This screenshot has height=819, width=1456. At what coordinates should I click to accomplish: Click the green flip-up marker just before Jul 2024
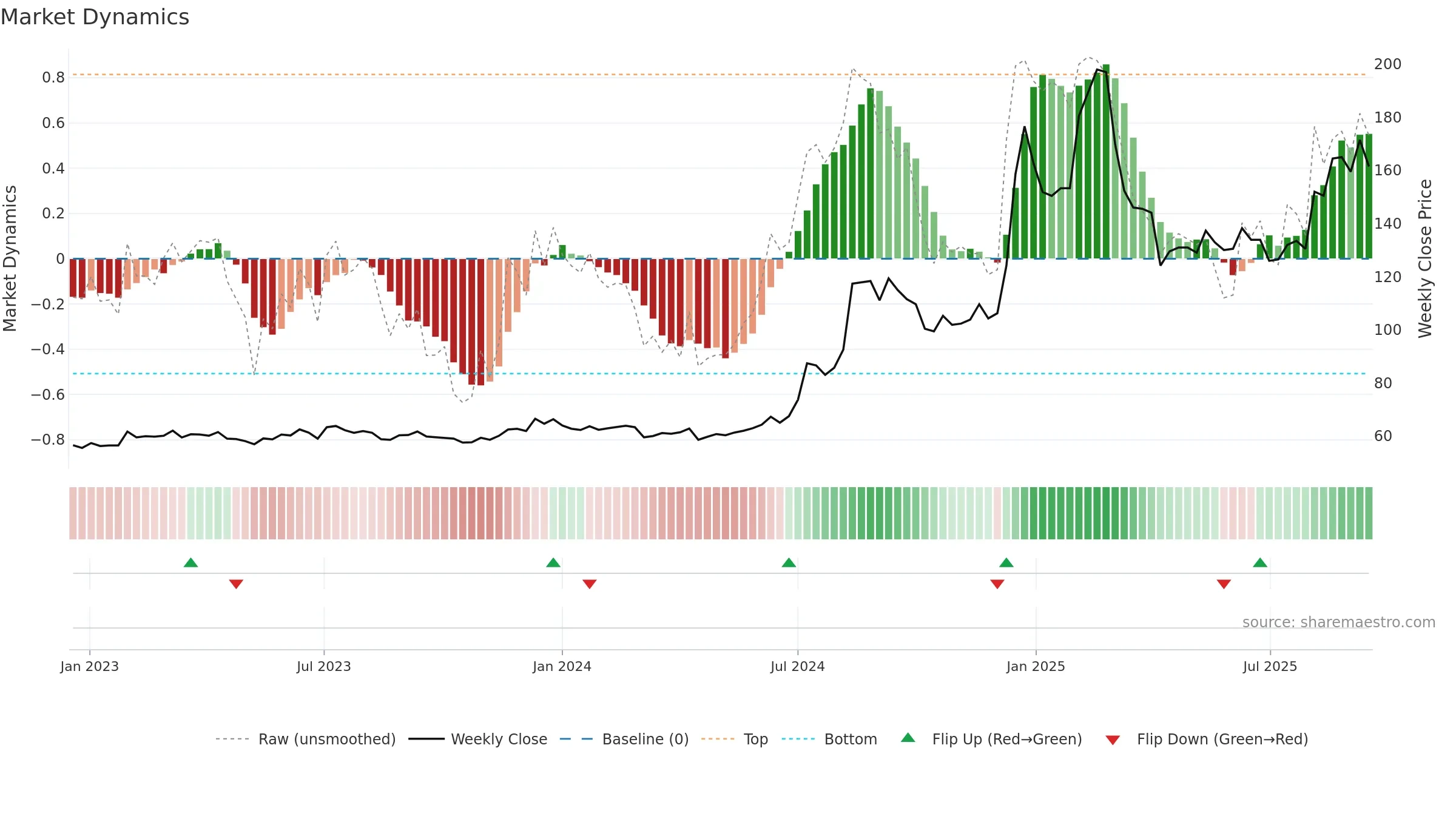(x=789, y=562)
